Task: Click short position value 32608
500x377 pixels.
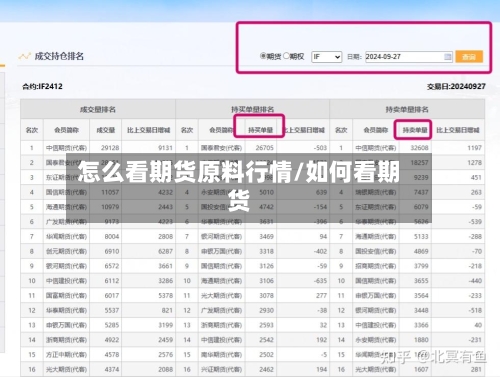Action: pyautogui.click(x=419, y=148)
